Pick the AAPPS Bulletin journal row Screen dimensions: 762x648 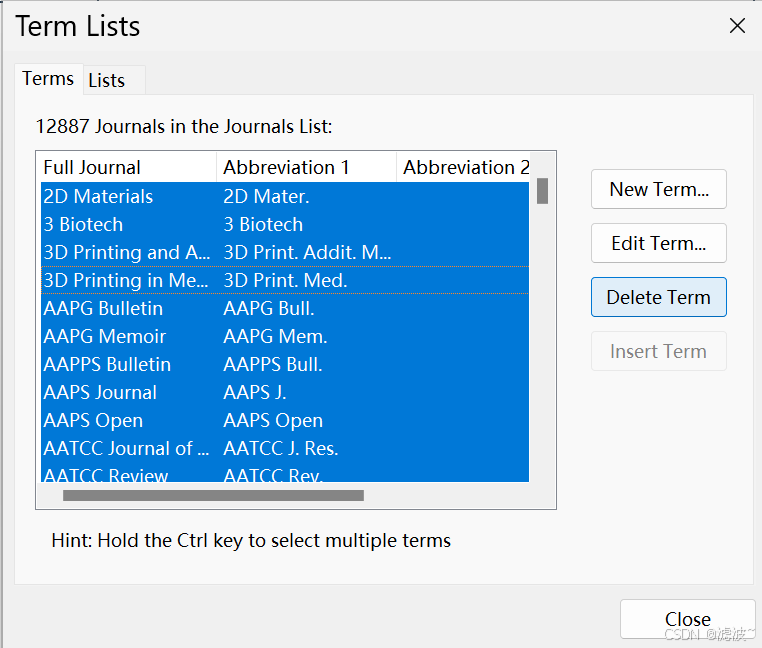click(x=107, y=365)
